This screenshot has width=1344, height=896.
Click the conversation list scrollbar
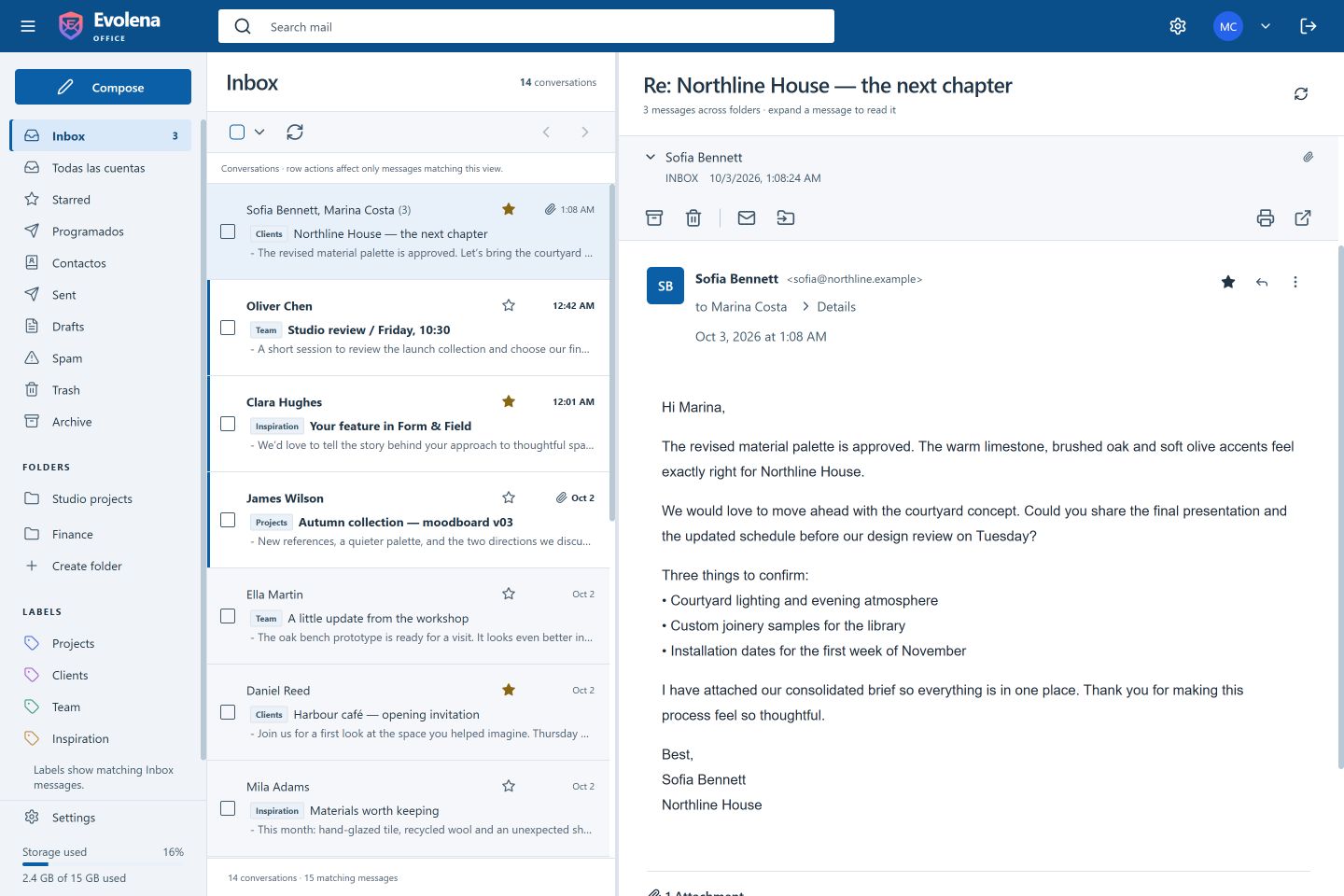[x=612, y=353]
